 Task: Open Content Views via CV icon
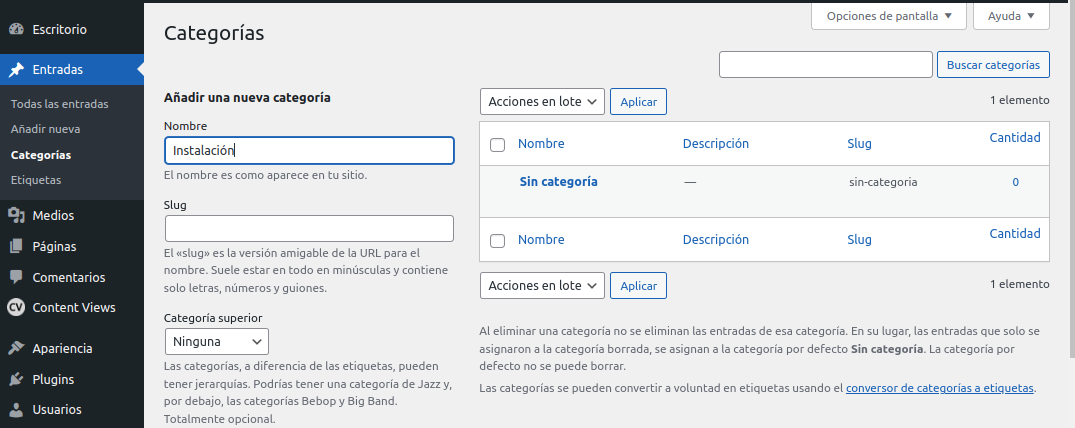click(16, 308)
